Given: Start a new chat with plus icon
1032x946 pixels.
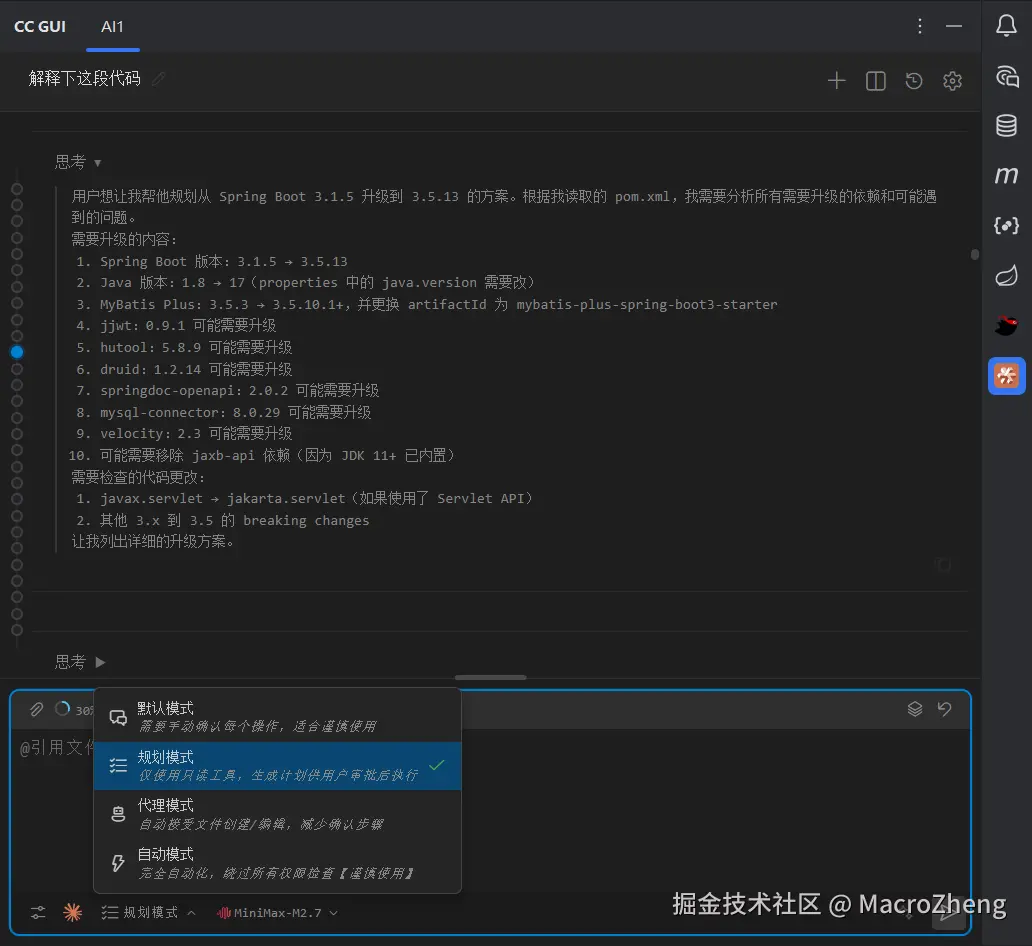Looking at the screenshot, I should pyautogui.click(x=837, y=81).
